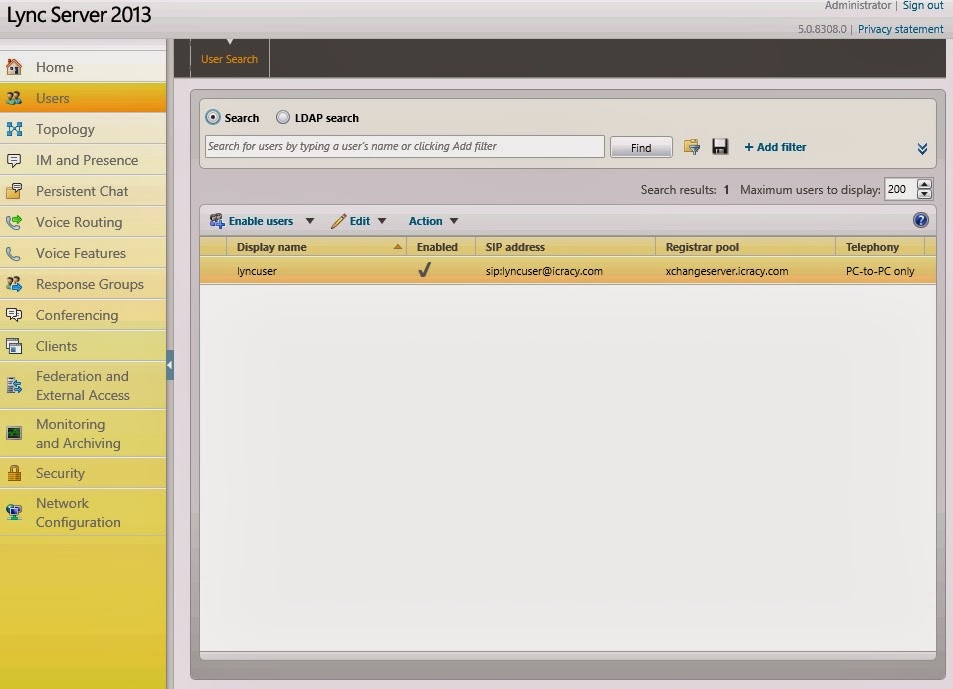Click the Enable users button label
Screen dimensions: 953x689
coord(261,221)
